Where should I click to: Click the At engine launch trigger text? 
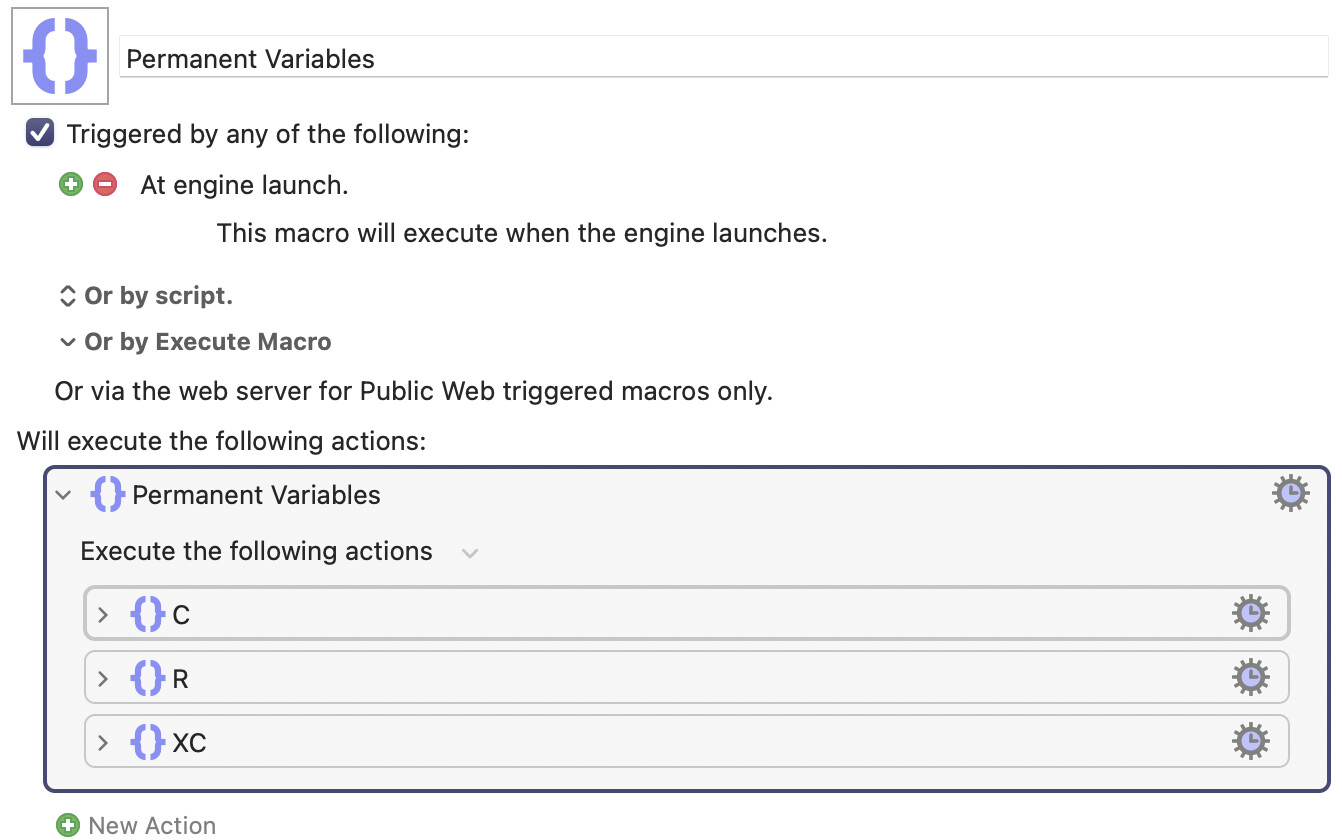[245, 185]
